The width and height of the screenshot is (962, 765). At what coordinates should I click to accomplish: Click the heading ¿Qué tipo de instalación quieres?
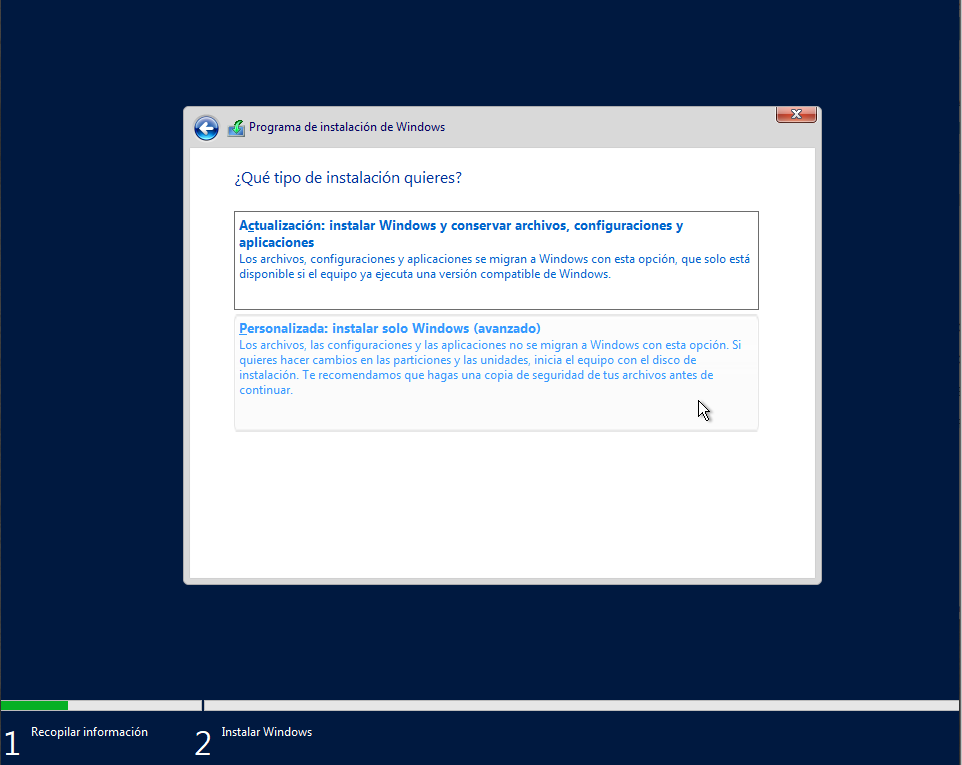coord(348,178)
